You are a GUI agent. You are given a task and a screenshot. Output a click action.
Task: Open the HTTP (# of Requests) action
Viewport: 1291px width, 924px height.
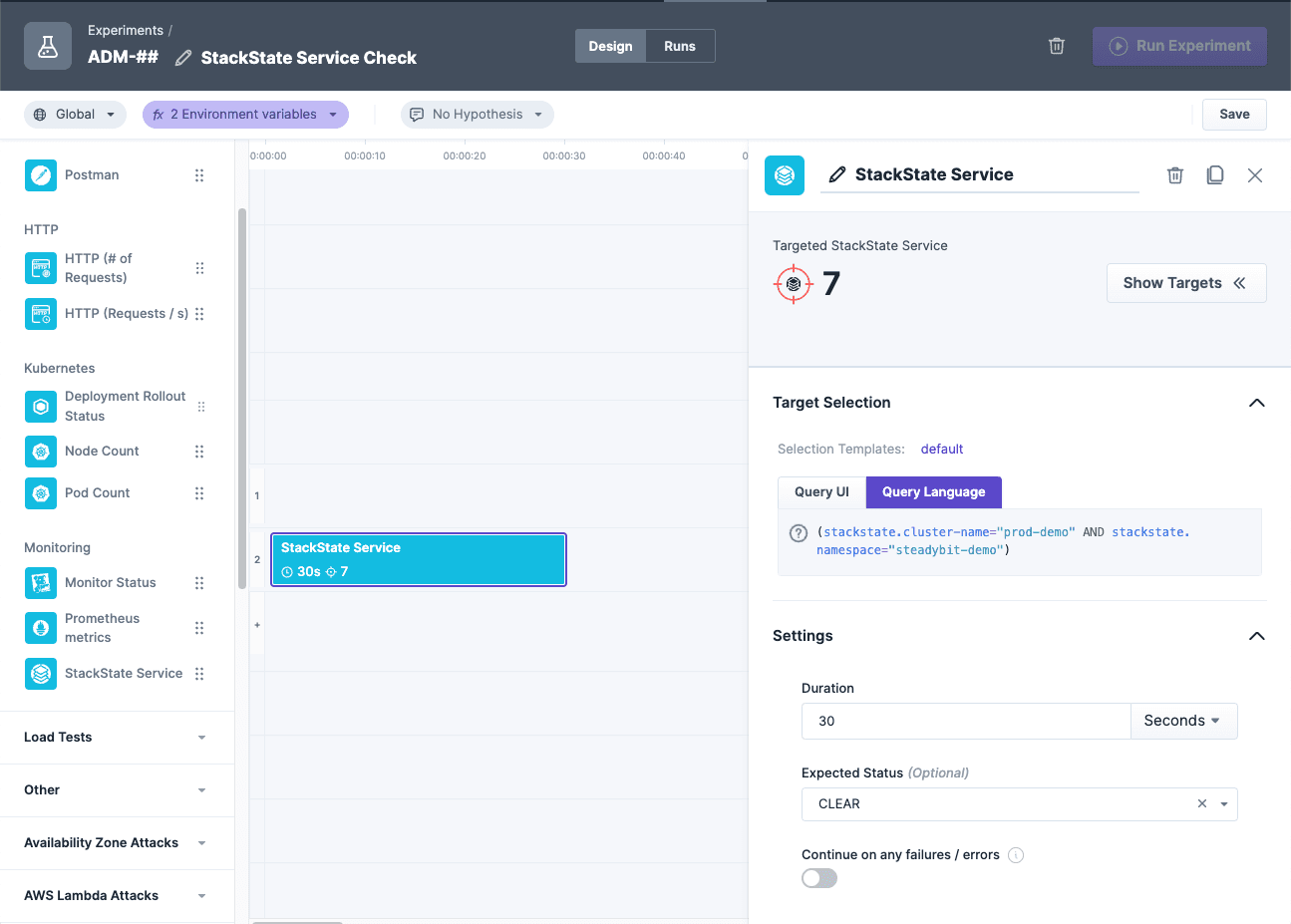point(40,267)
